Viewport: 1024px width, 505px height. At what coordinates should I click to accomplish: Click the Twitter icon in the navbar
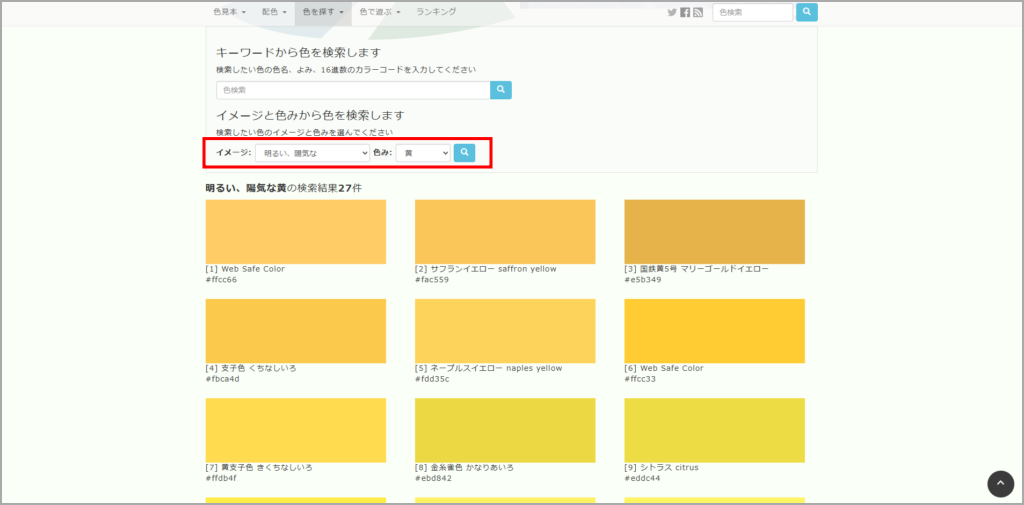pos(672,12)
